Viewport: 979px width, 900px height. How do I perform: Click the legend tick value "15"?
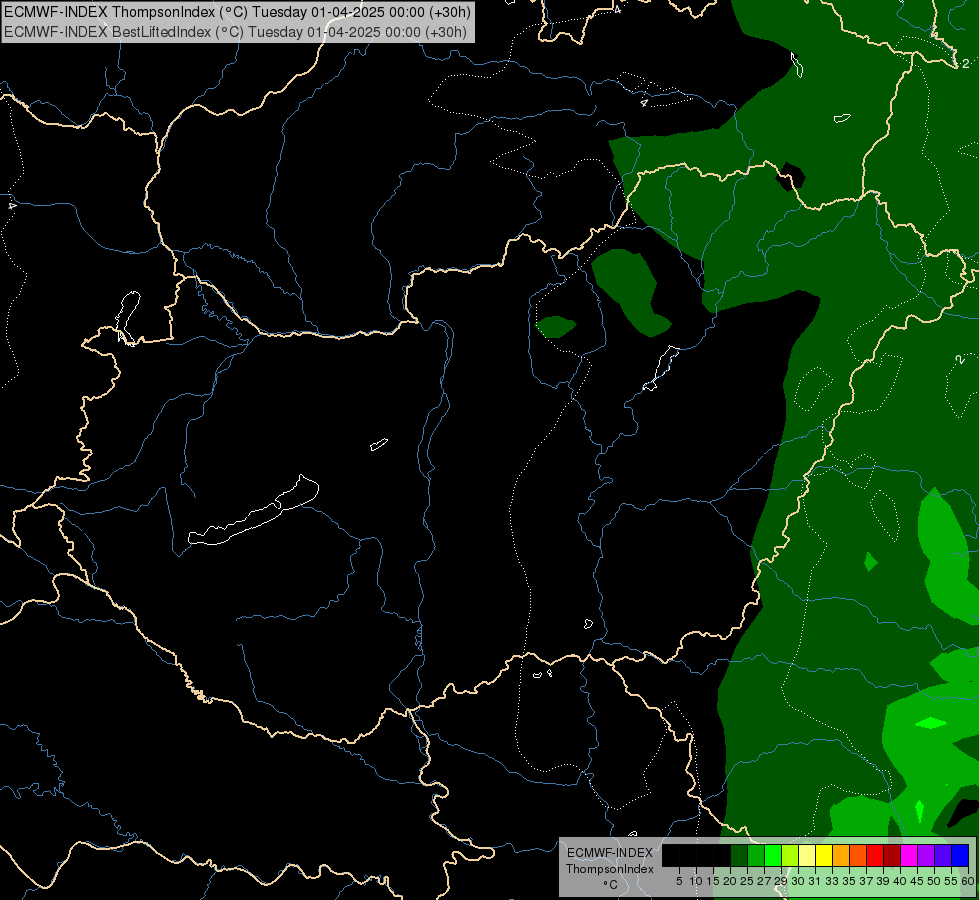pyautogui.click(x=713, y=881)
